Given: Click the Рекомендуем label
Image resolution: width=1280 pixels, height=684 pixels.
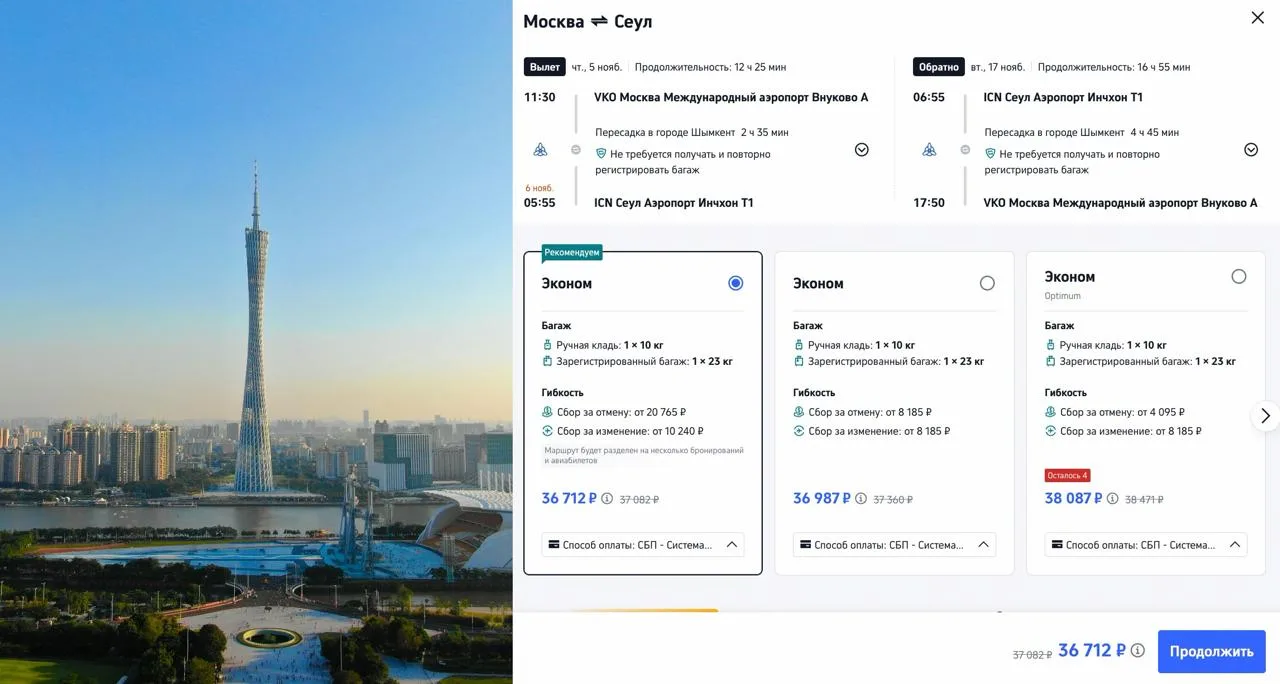Looking at the screenshot, I should [x=572, y=252].
